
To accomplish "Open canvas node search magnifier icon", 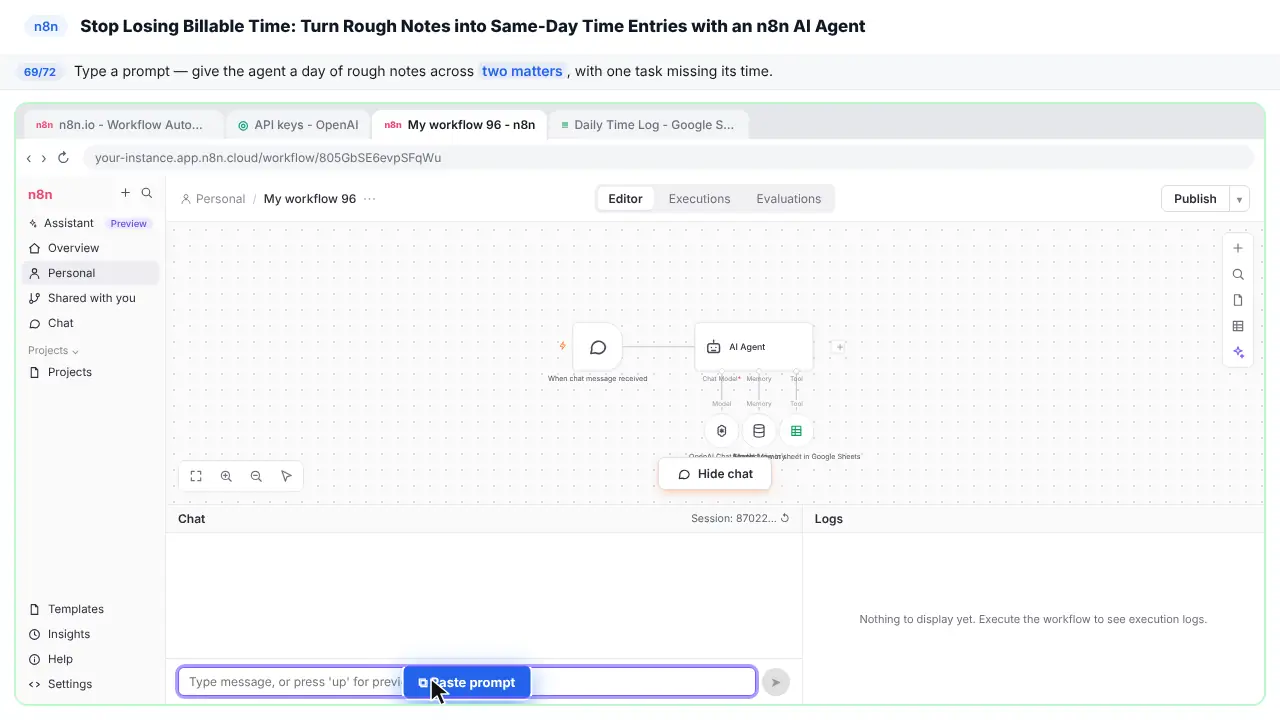I will 1238,274.
